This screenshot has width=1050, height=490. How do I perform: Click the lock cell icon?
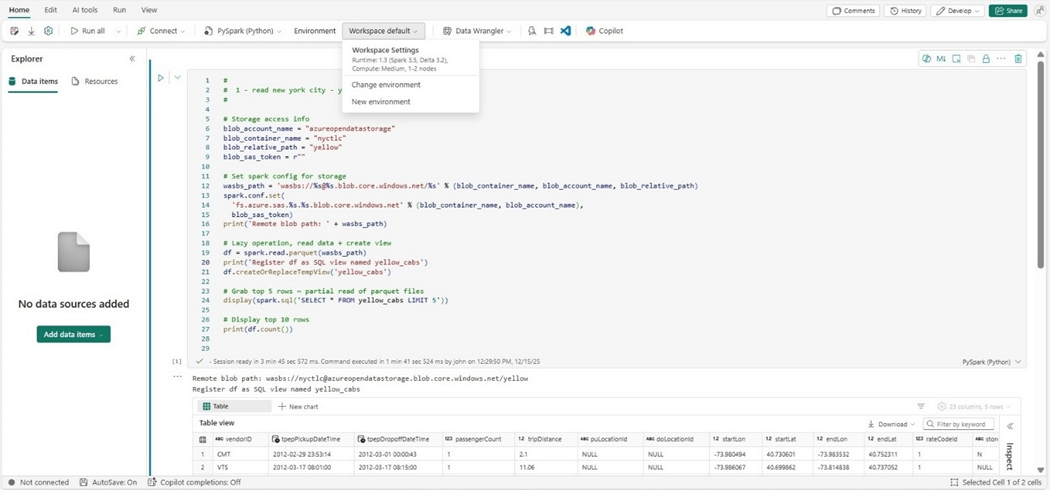(985, 59)
